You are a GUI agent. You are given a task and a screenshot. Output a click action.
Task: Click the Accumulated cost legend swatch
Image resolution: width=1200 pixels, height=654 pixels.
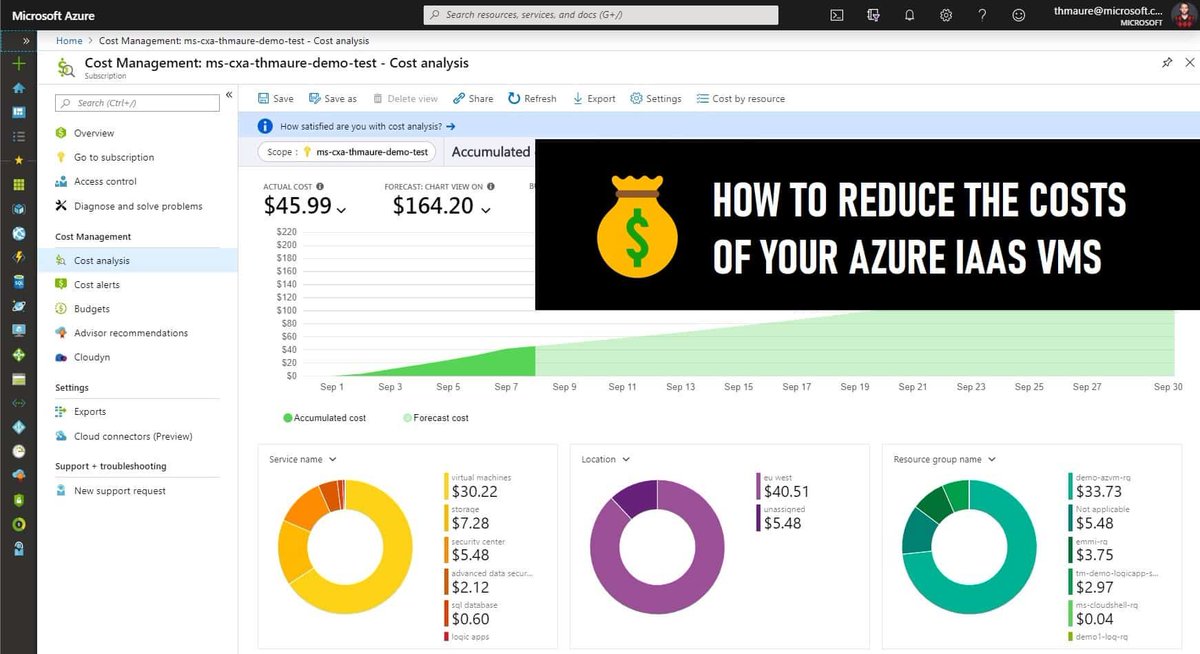click(288, 418)
